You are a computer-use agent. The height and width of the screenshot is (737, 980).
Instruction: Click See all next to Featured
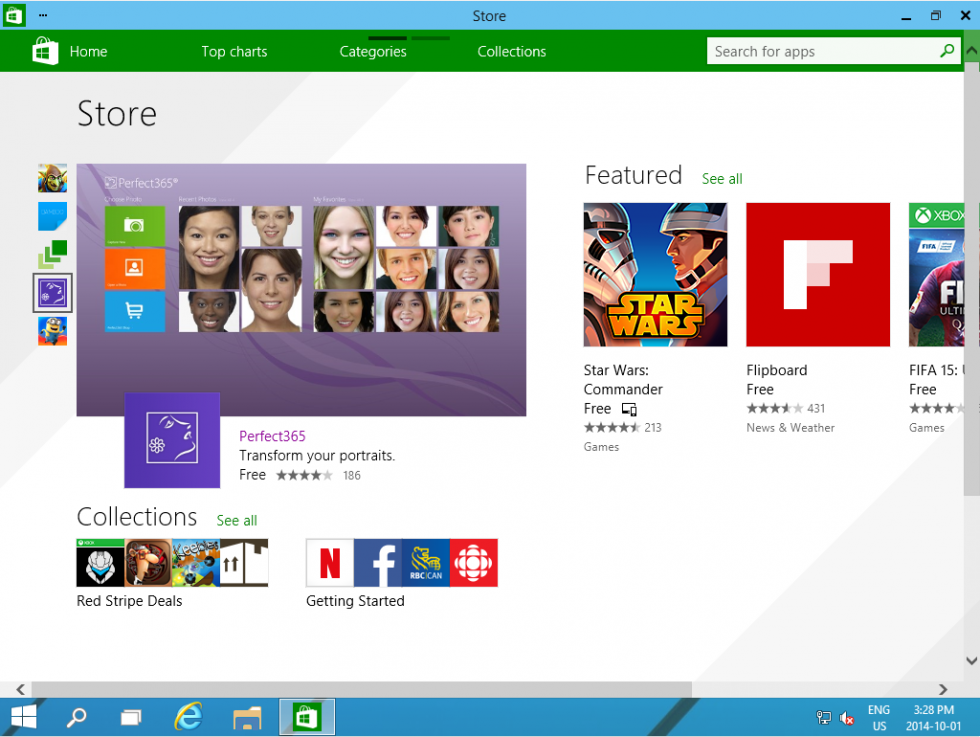(x=721, y=179)
